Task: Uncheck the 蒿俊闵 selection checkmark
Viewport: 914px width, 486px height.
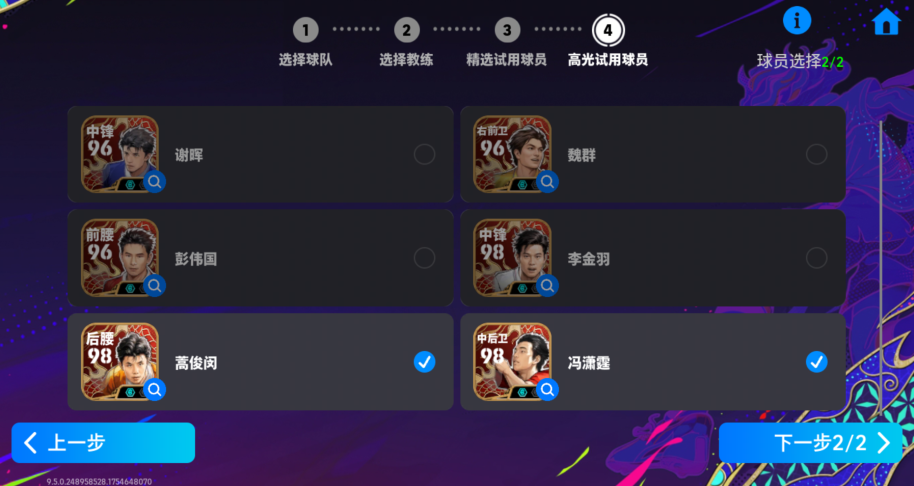Action: (424, 362)
